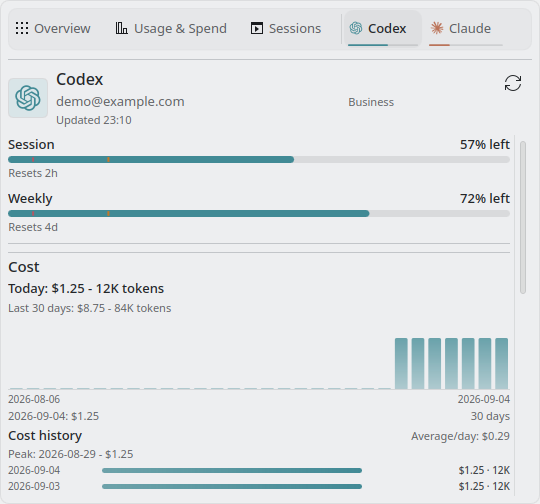Click the last bar in the cost chart
Screen dimensions: 540x504
coord(501,363)
